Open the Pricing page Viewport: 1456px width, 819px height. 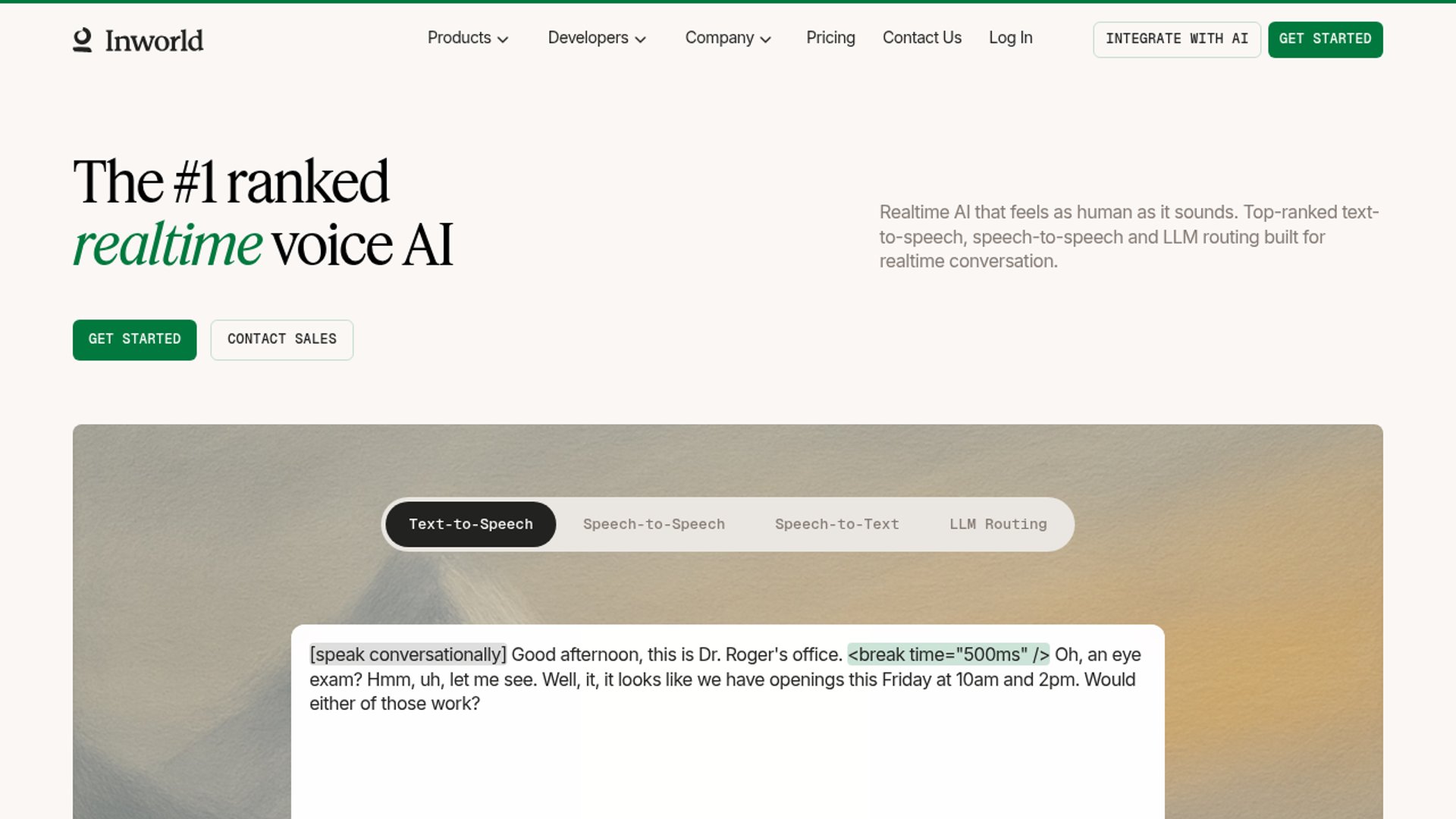click(830, 38)
